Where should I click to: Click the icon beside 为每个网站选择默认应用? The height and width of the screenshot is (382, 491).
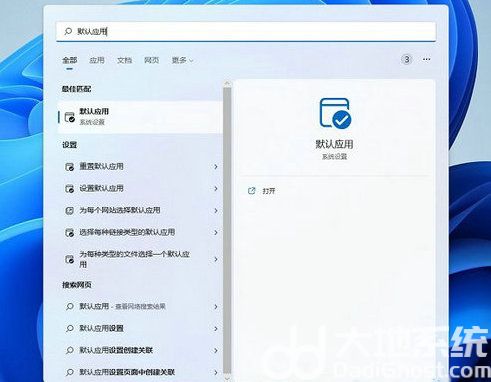click(x=69, y=211)
